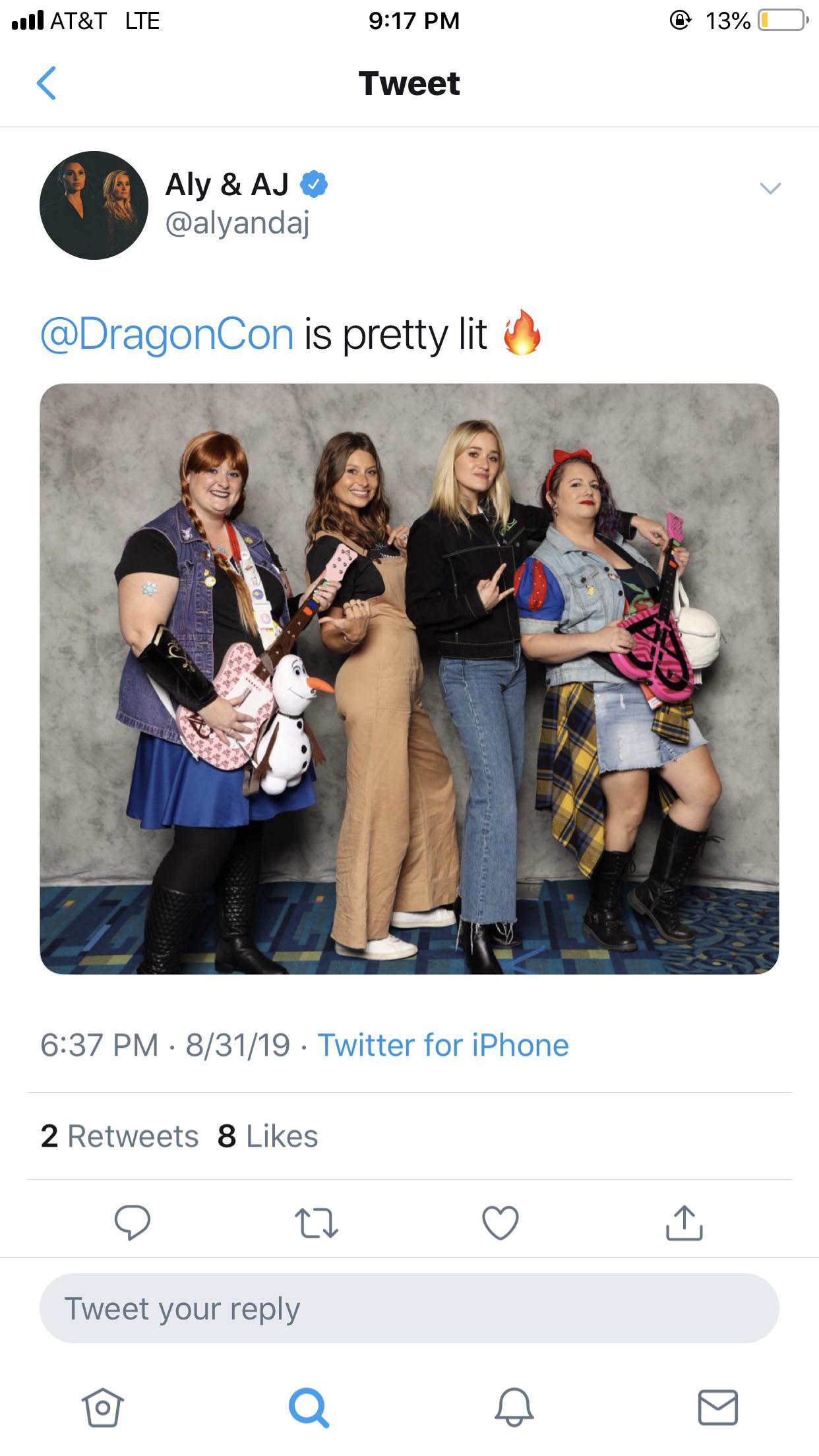The height and width of the screenshot is (1456, 819).
Task: Tap the back arrow icon
Action: 46,83
